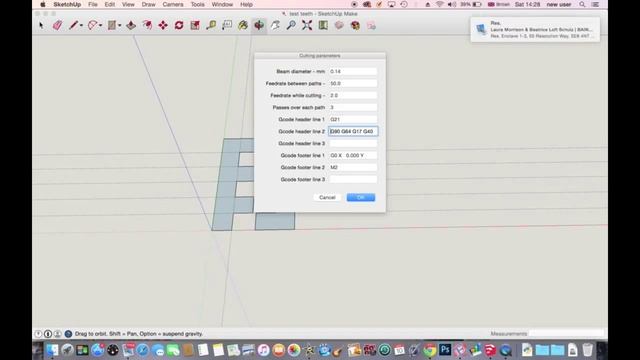
Task: Open Safari from the Dock
Action: pyautogui.click(x=142, y=350)
